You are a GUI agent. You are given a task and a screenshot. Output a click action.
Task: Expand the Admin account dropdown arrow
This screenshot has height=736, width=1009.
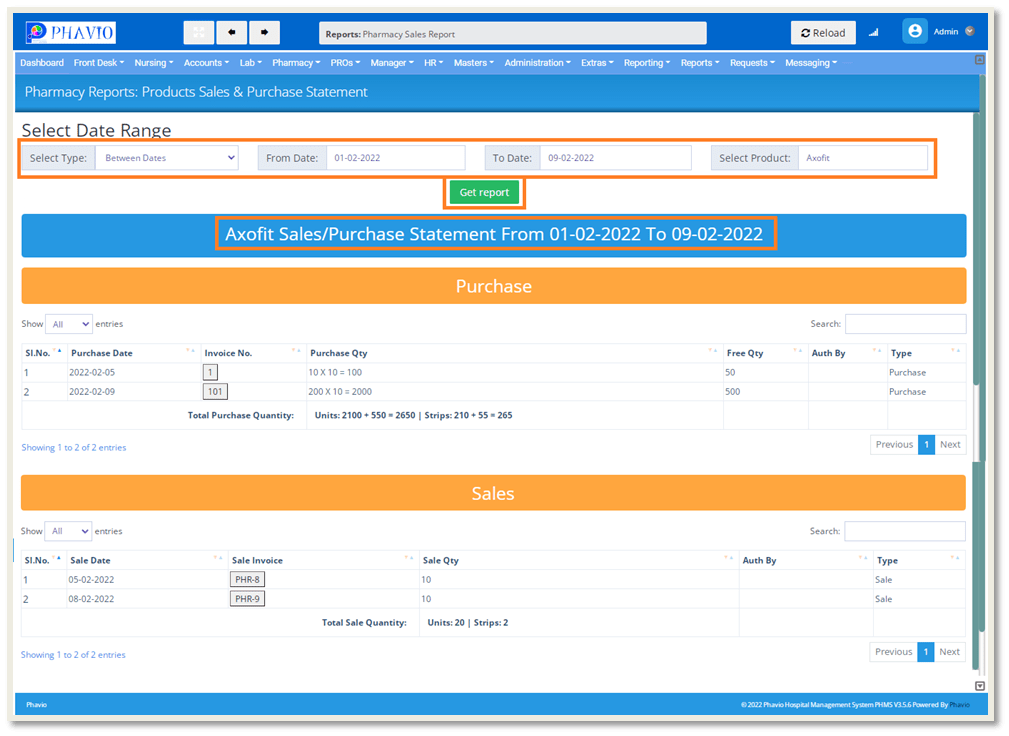tap(970, 31)
